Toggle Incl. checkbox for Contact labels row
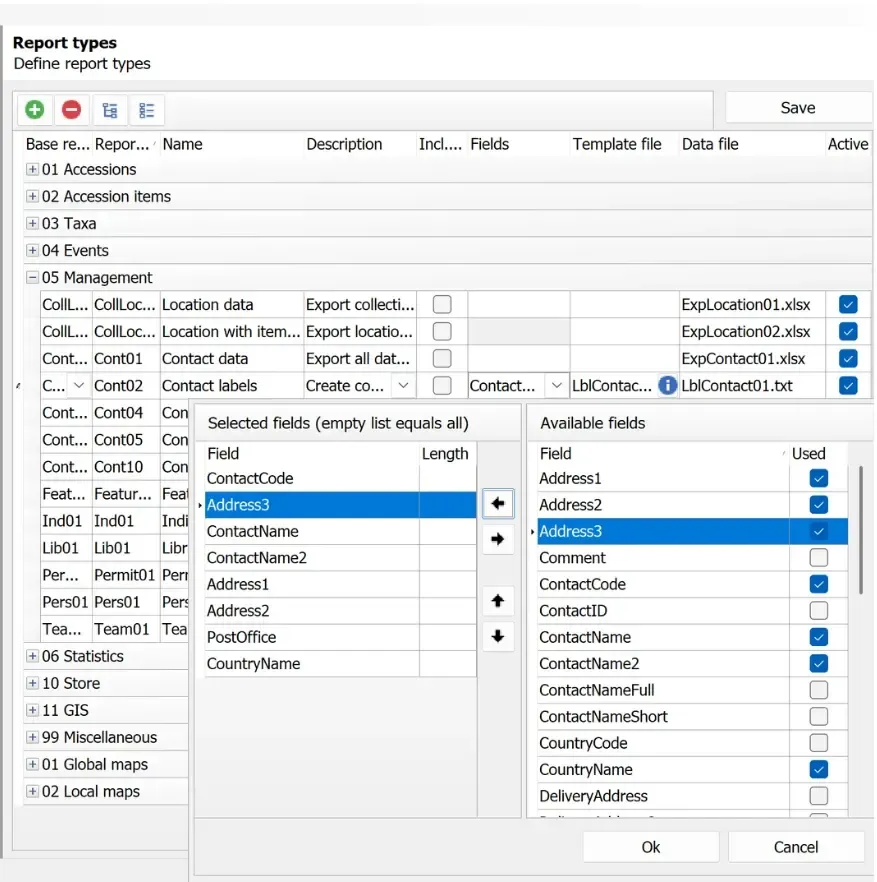This screenshot has height=882, width=877. [442, 385]
